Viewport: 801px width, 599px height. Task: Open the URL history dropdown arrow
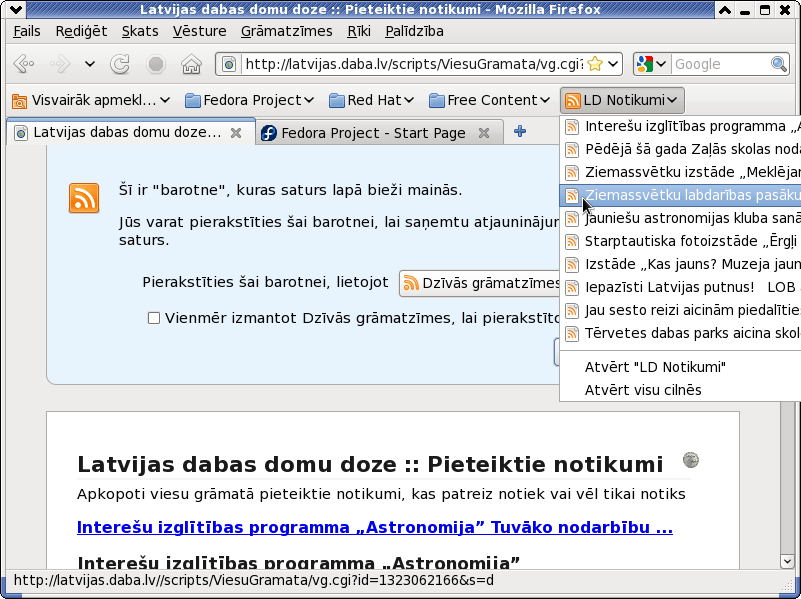pyautogui.click(x=614, y=64)
